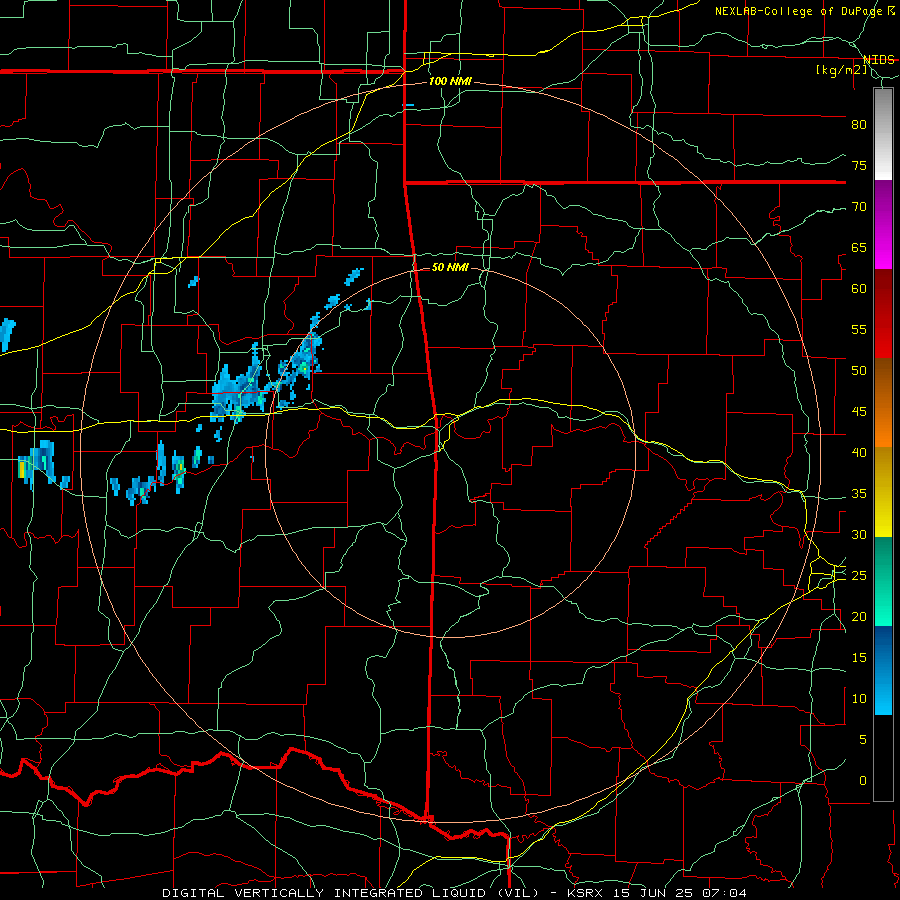The image size is (900, 900).
Task: Pick the black bottom segment of the color bar
Action: coord(883,758)
